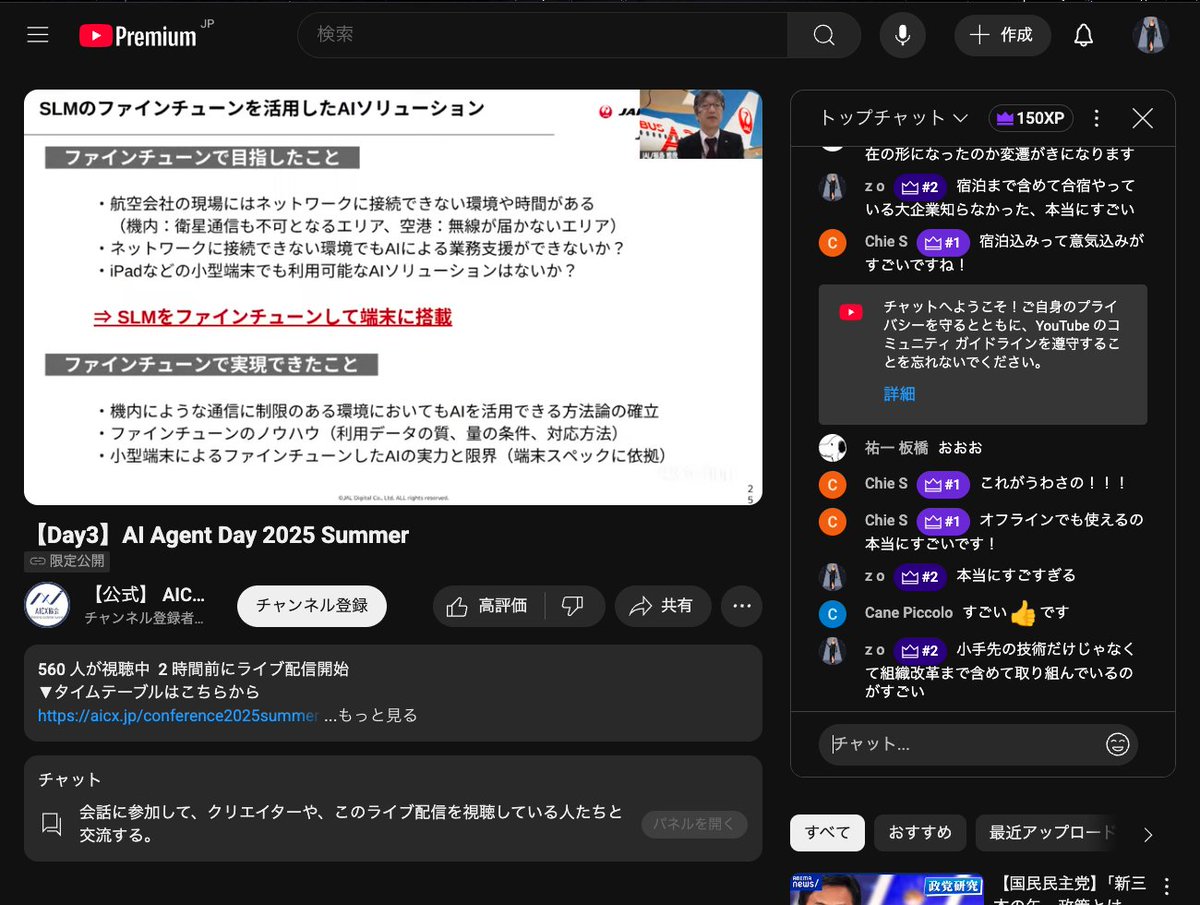Open aicx.jp conference2025summer link
The height and width of the screenshot is (905, 1200).
point(178,716)
